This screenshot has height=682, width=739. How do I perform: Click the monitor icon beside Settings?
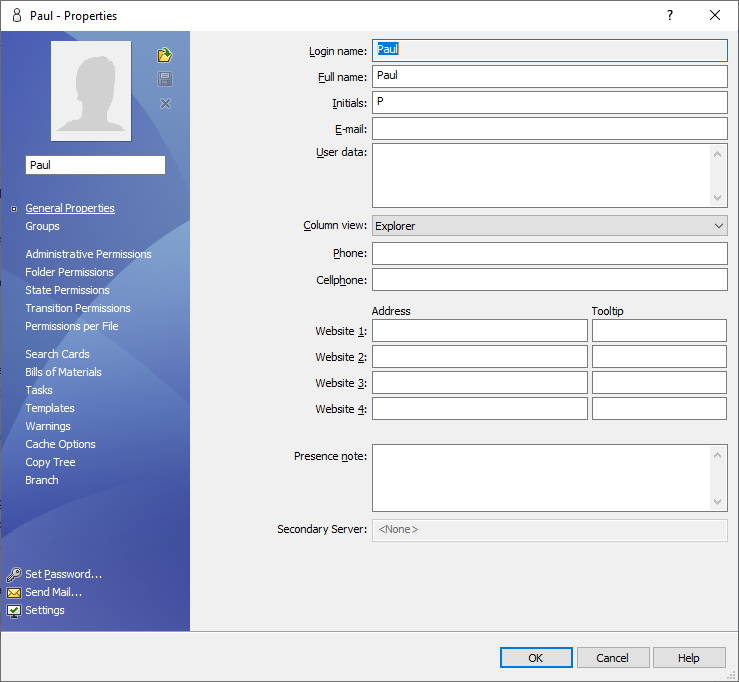[x=14, y=611]
